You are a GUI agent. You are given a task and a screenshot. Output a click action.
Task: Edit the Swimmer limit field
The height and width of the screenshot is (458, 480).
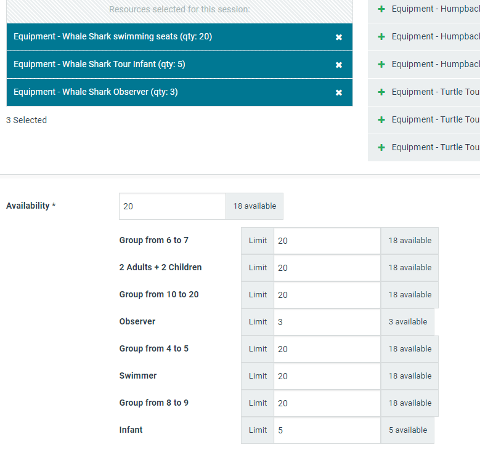click(x=327, y=376)
